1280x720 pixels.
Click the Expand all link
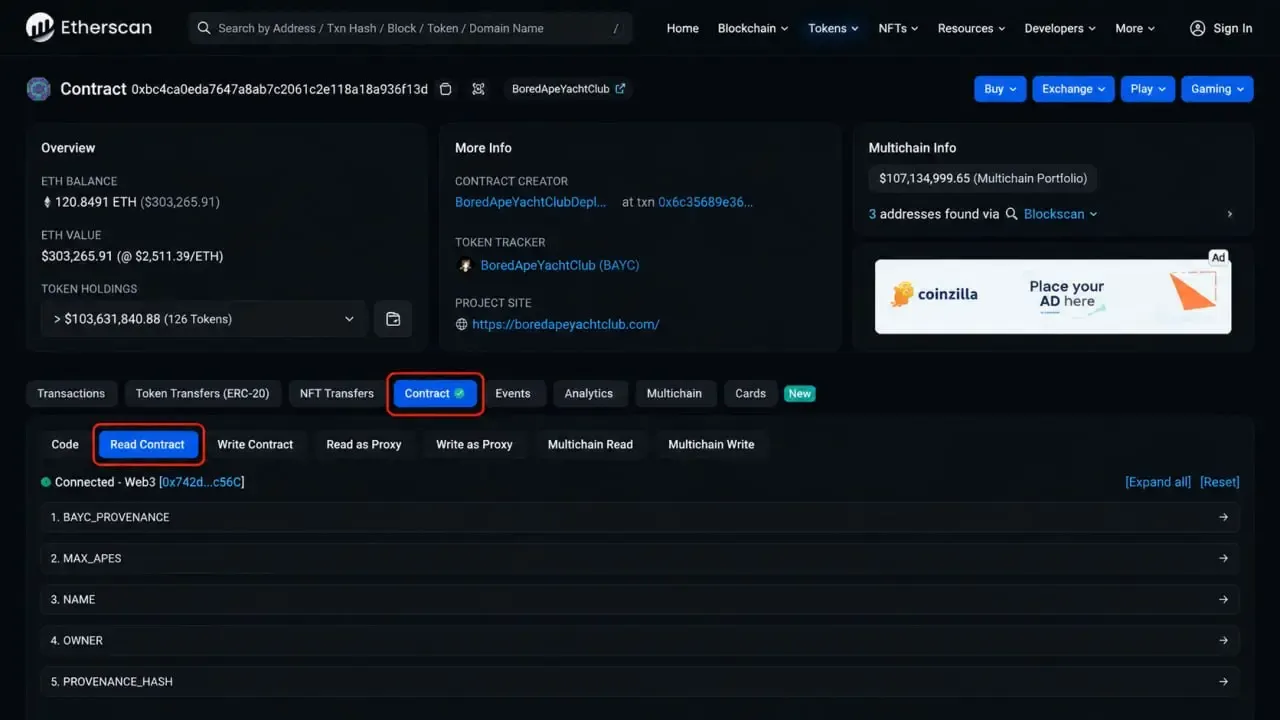[1158, 482]
